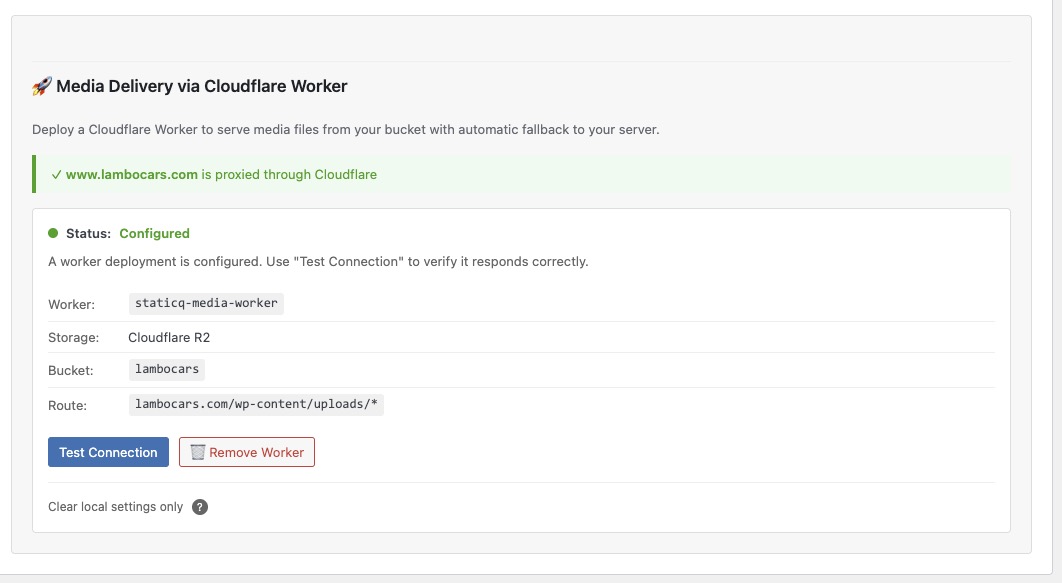Click the worker deployment description text
This screenshot has width=1062, height=583.
pos(318,261)
